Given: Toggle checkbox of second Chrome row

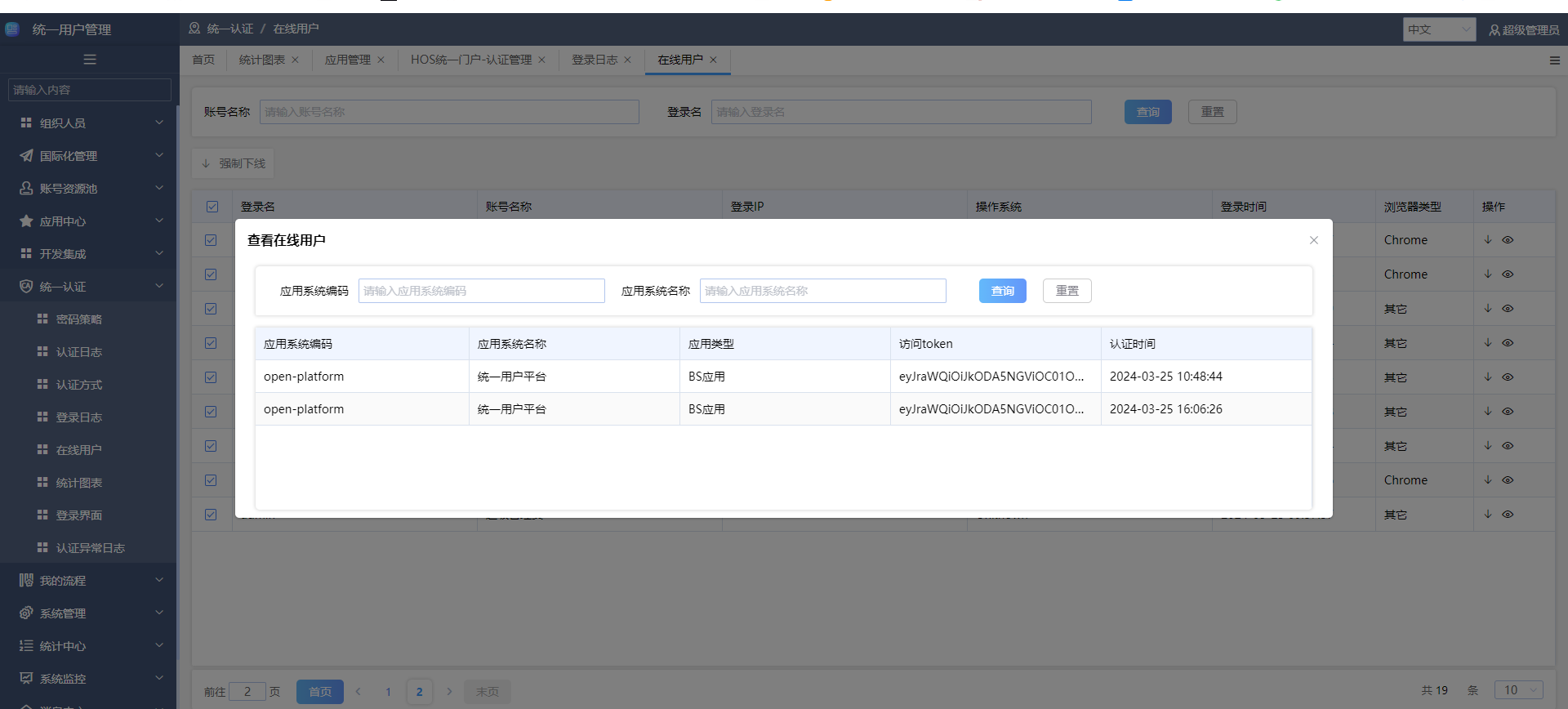Looking at the screenshot, I should [x=211, y=274].
